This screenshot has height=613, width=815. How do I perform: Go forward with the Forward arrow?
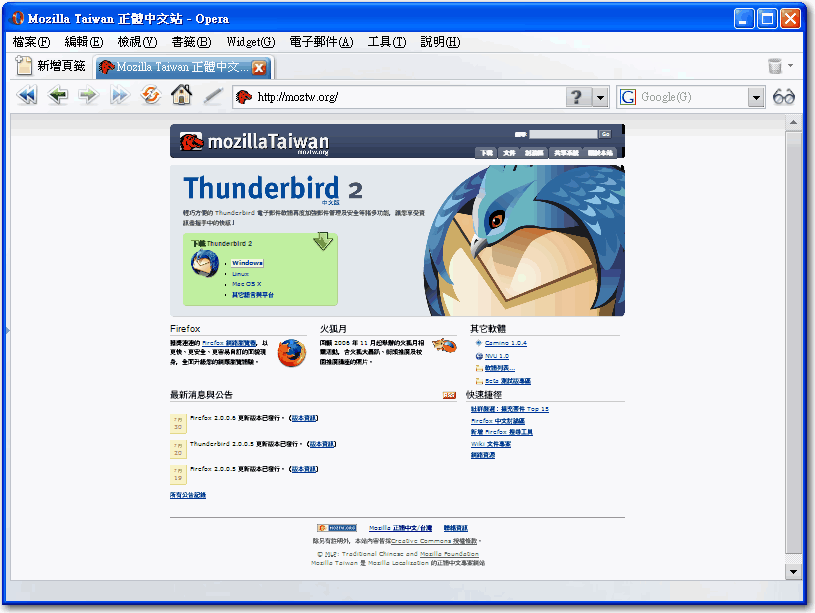pyautogui.click(x=88, y=96)
